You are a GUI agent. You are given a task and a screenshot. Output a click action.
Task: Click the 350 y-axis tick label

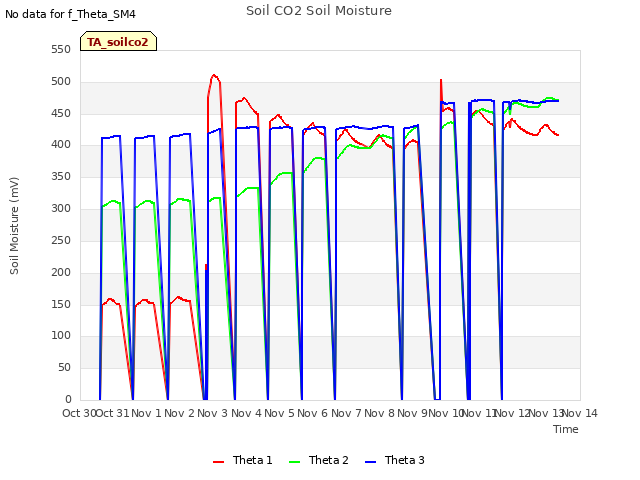(x=61, y=177)
